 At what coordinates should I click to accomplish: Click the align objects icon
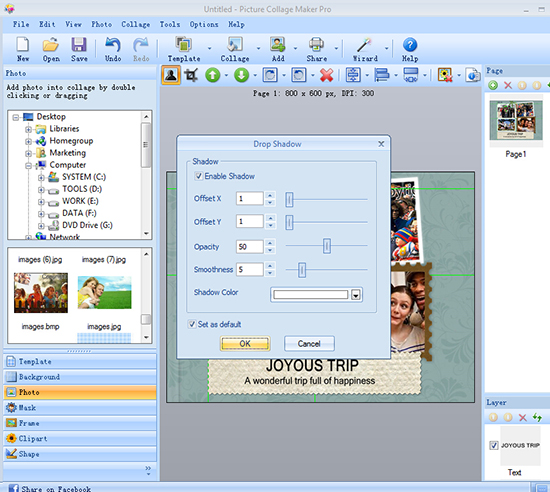tap(382, 75)
